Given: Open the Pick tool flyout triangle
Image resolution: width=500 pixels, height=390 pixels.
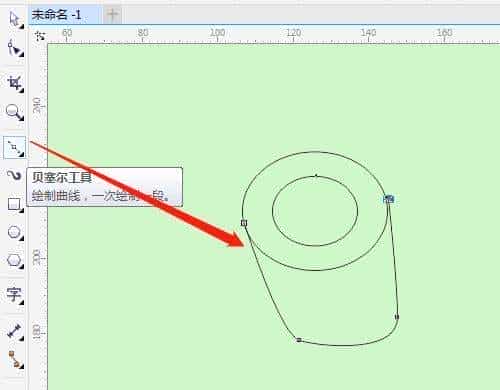Looking at the screenshot, I should [21, 26].
